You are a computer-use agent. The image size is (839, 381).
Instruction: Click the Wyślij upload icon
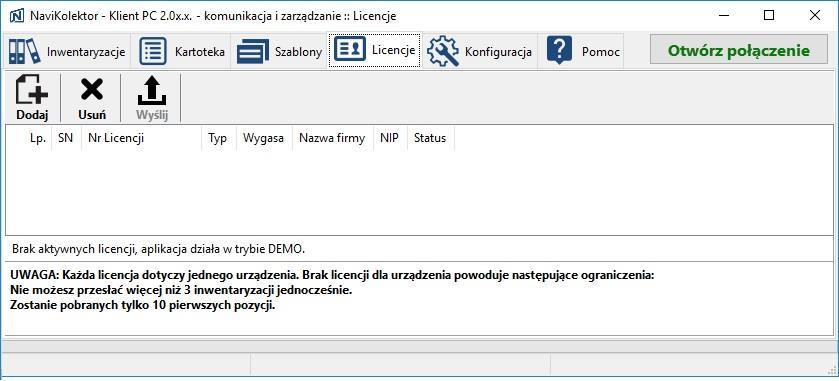(152, 90)
